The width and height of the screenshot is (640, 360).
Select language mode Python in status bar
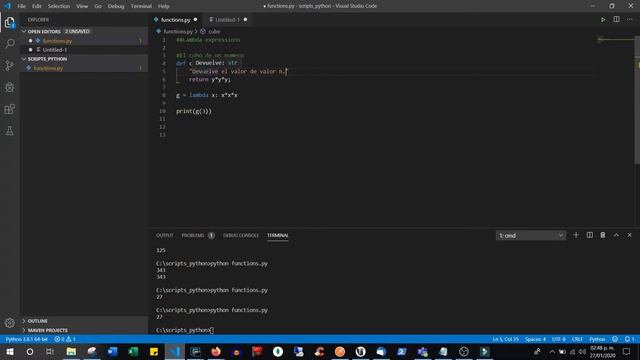click(x=597, y=339)
